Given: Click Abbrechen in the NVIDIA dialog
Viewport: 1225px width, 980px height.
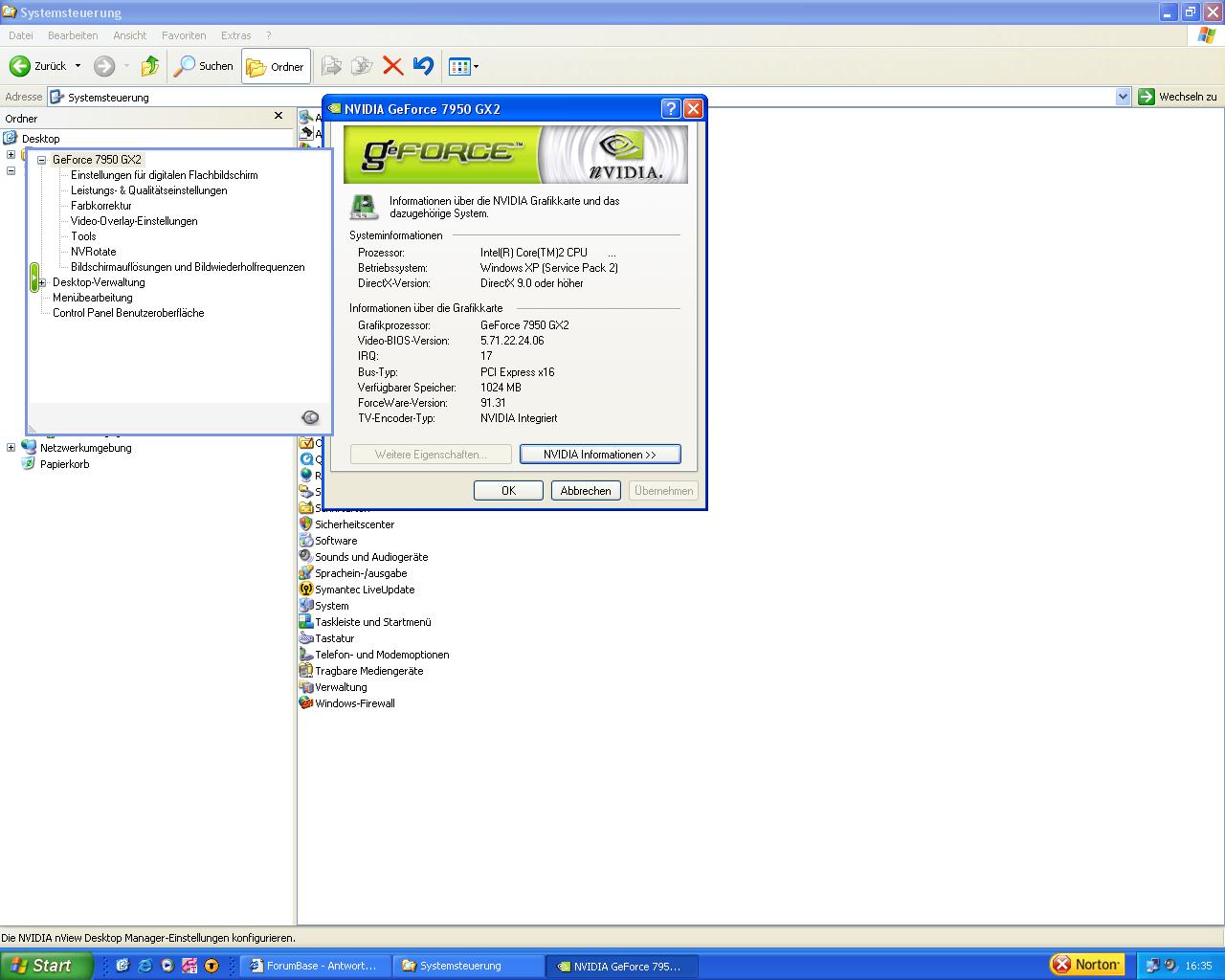Looking at the screenshot, I should [x=586, y=491].
